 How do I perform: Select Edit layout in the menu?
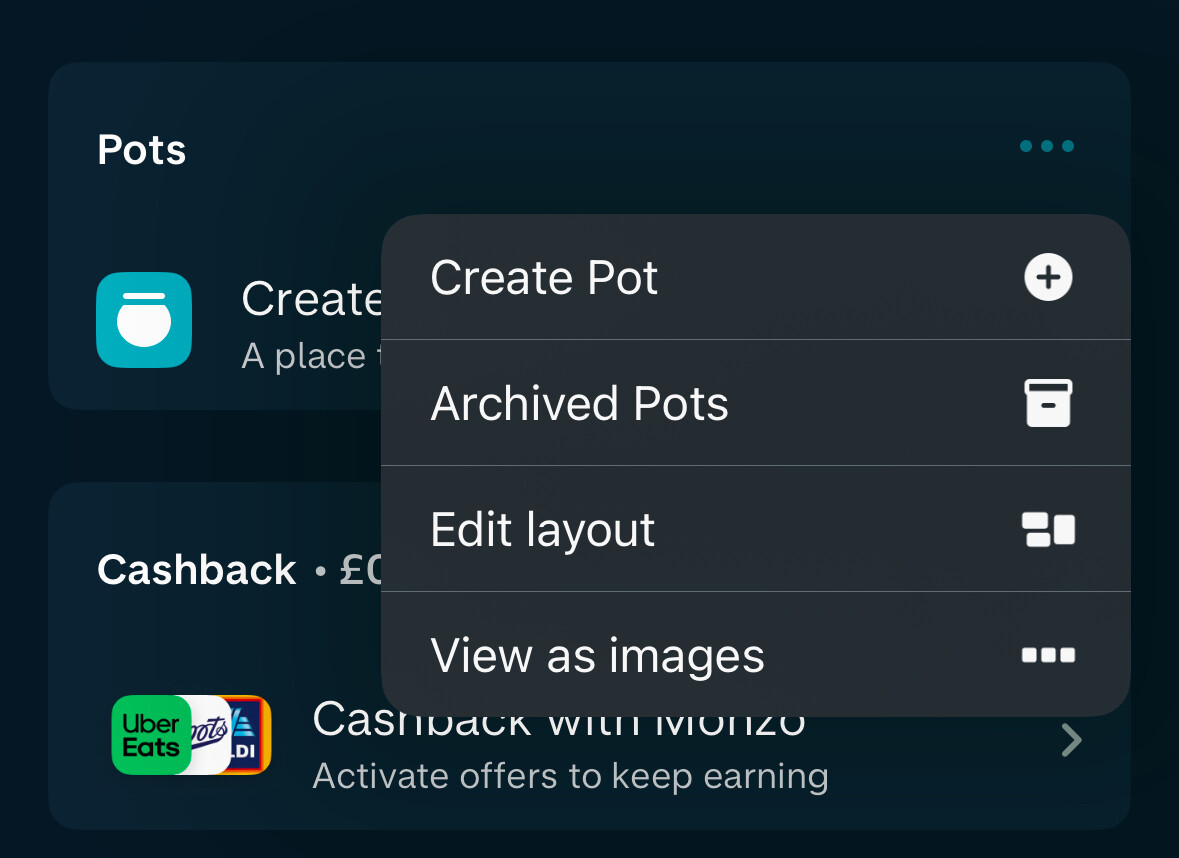point(756,529)
